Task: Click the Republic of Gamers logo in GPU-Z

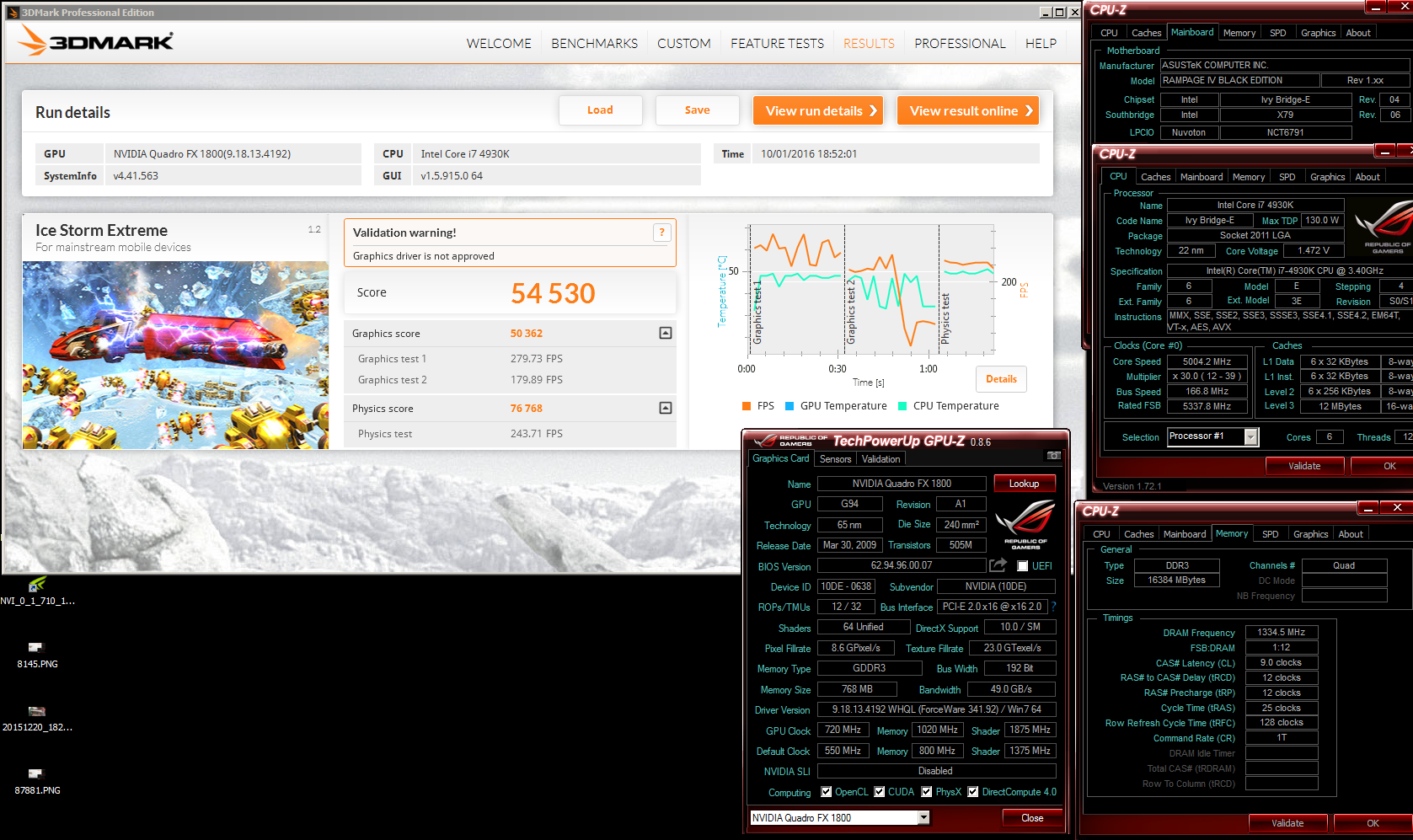Action: tap(1025, 525)
